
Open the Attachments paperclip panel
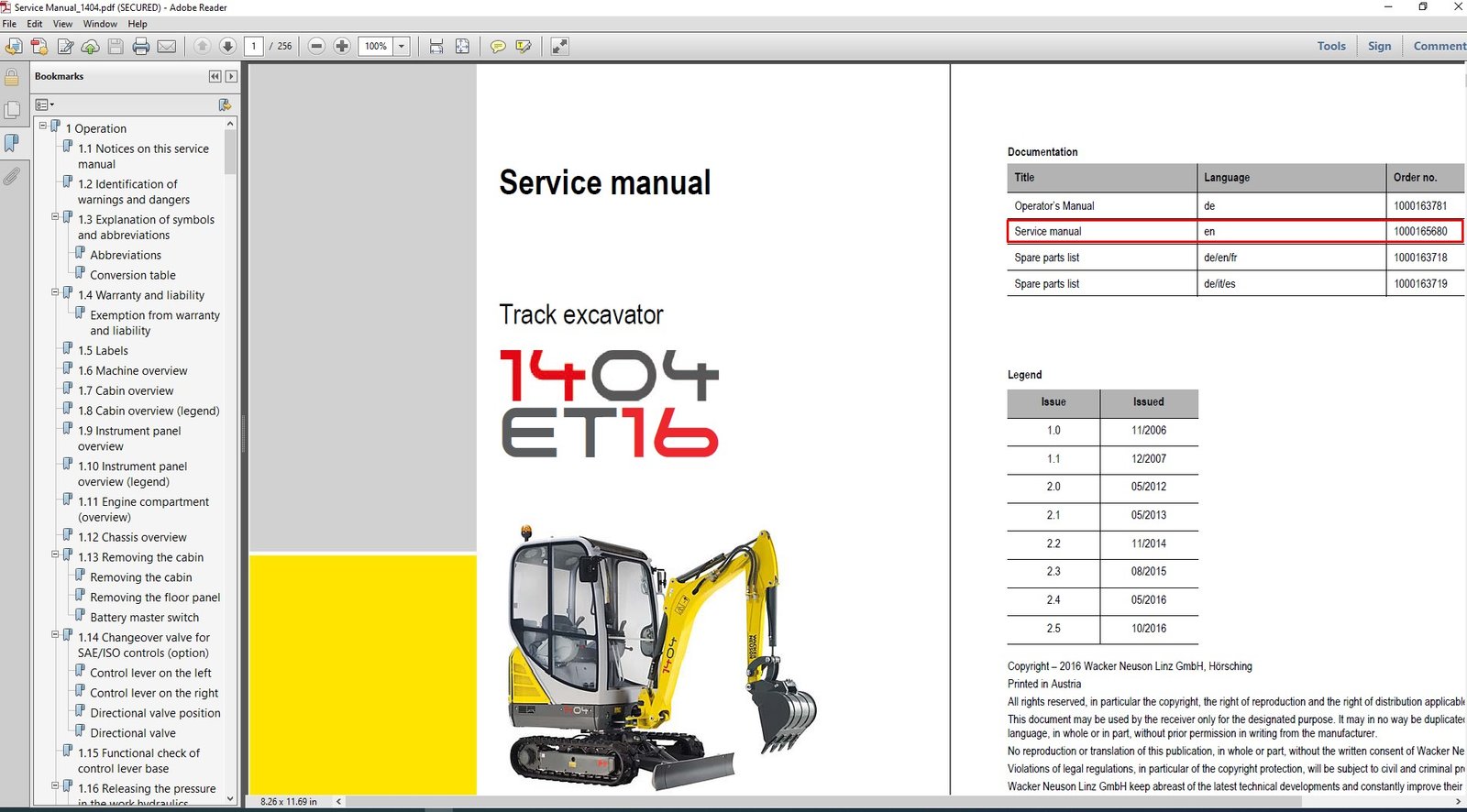(x=12, y=176)
